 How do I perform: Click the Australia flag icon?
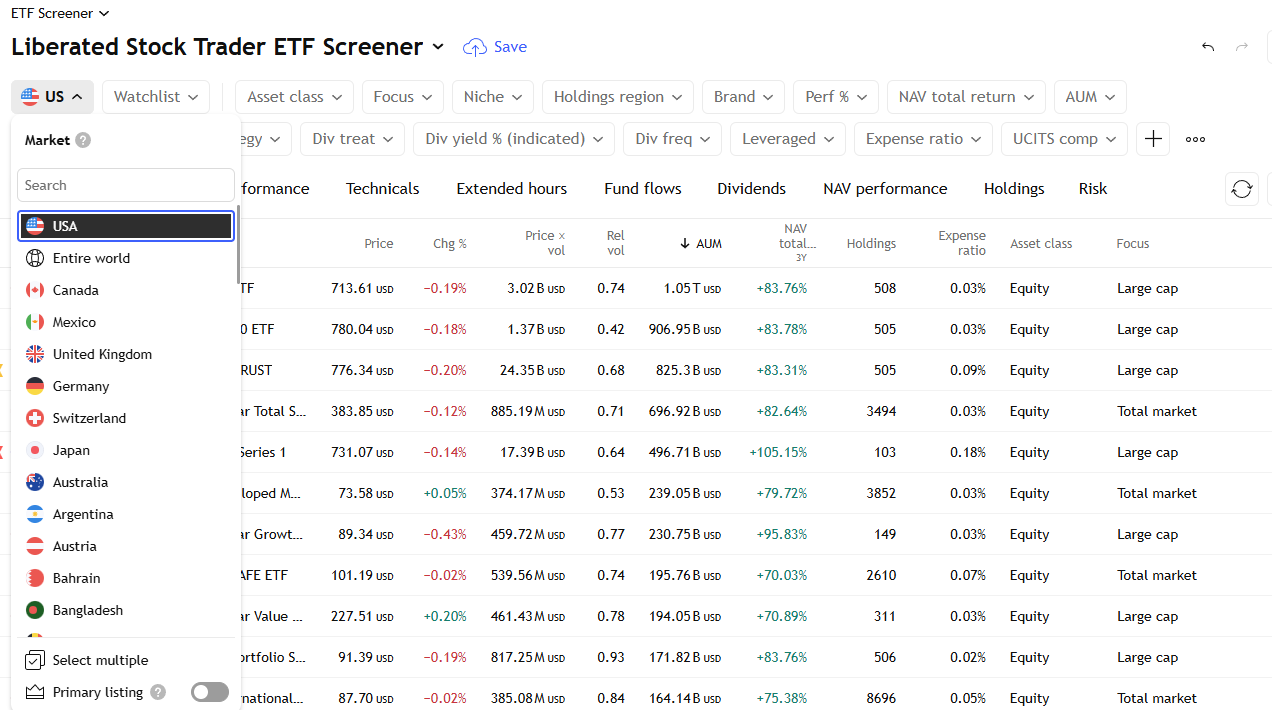point(35,482)
